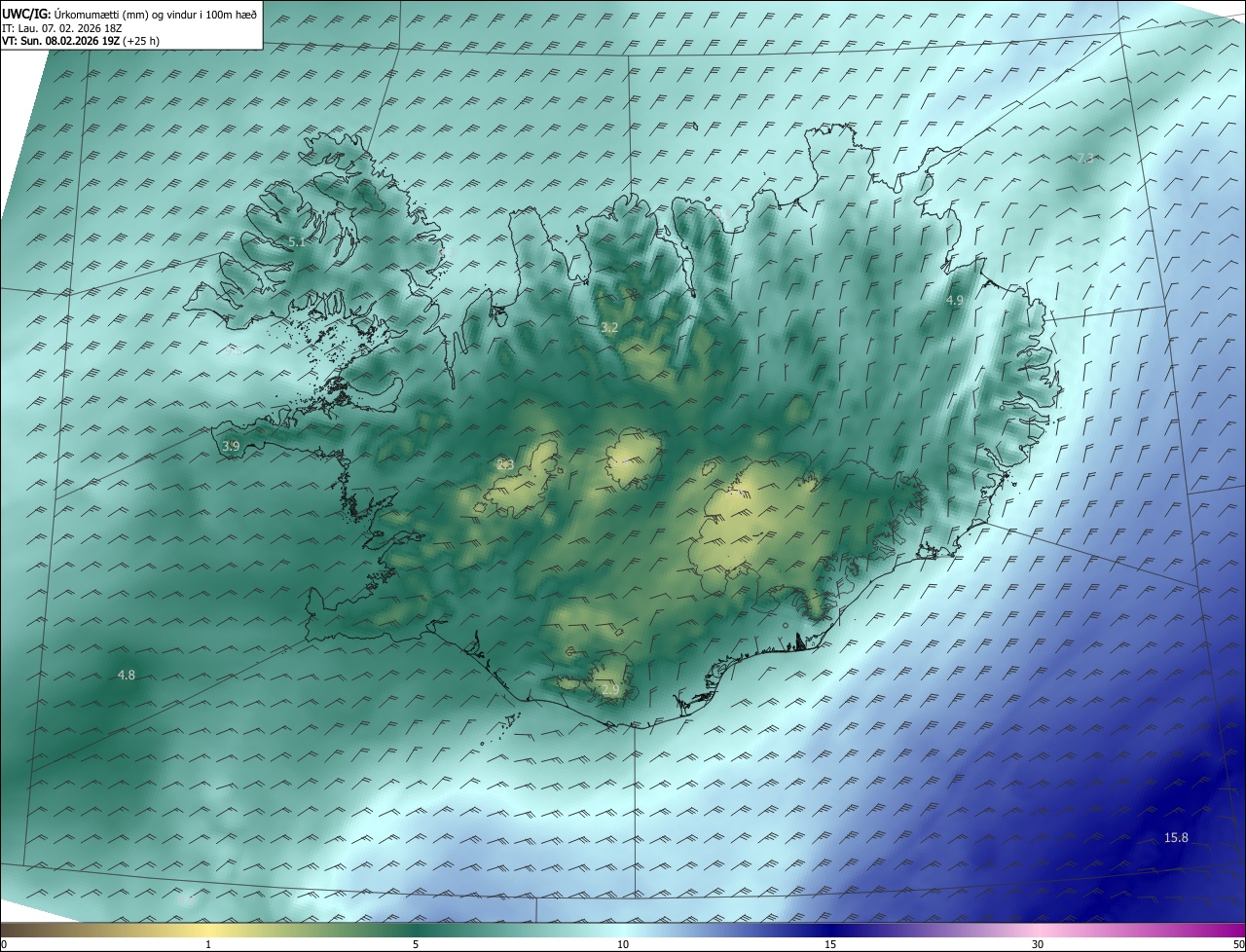
Task: Click the 4.9 value label in east Iceland
Action: [x=955, y=301]
